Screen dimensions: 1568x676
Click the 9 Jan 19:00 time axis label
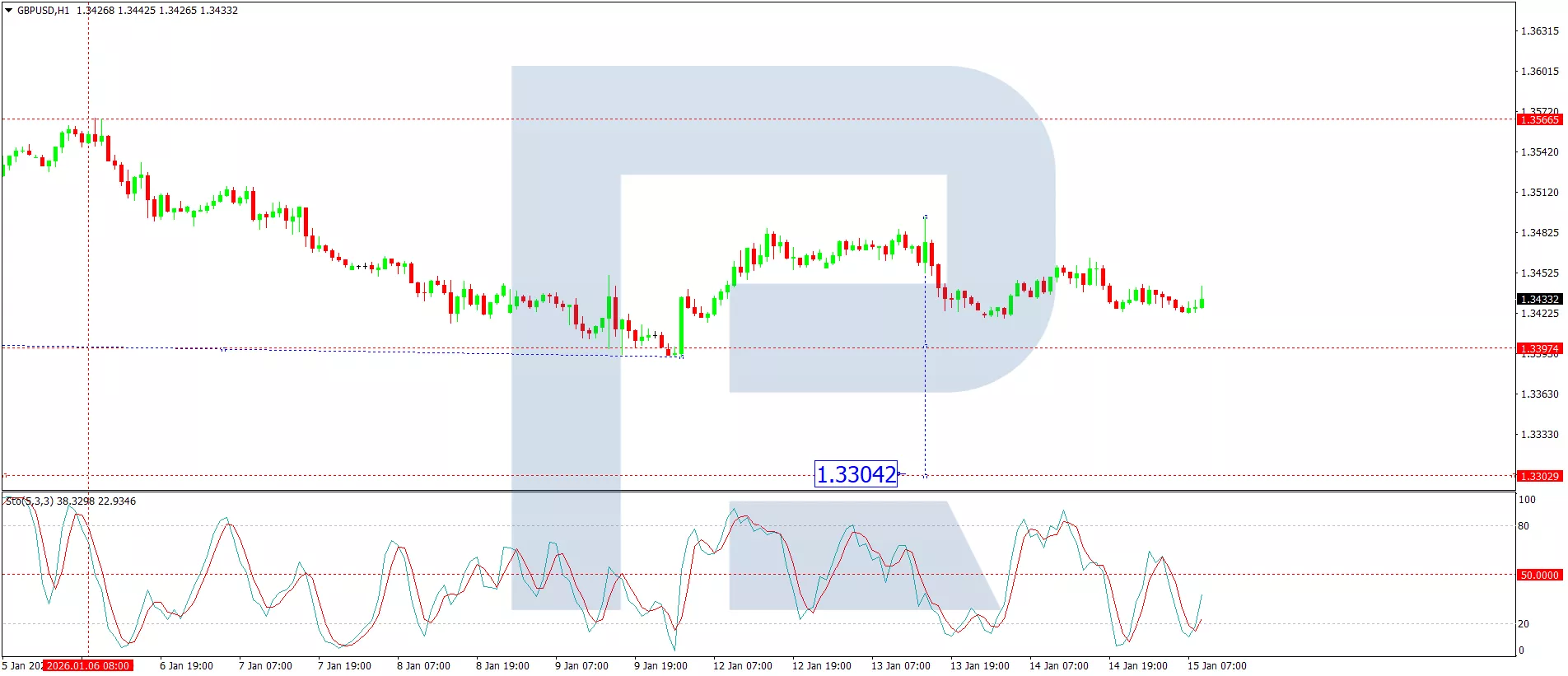tap(660, 666)
